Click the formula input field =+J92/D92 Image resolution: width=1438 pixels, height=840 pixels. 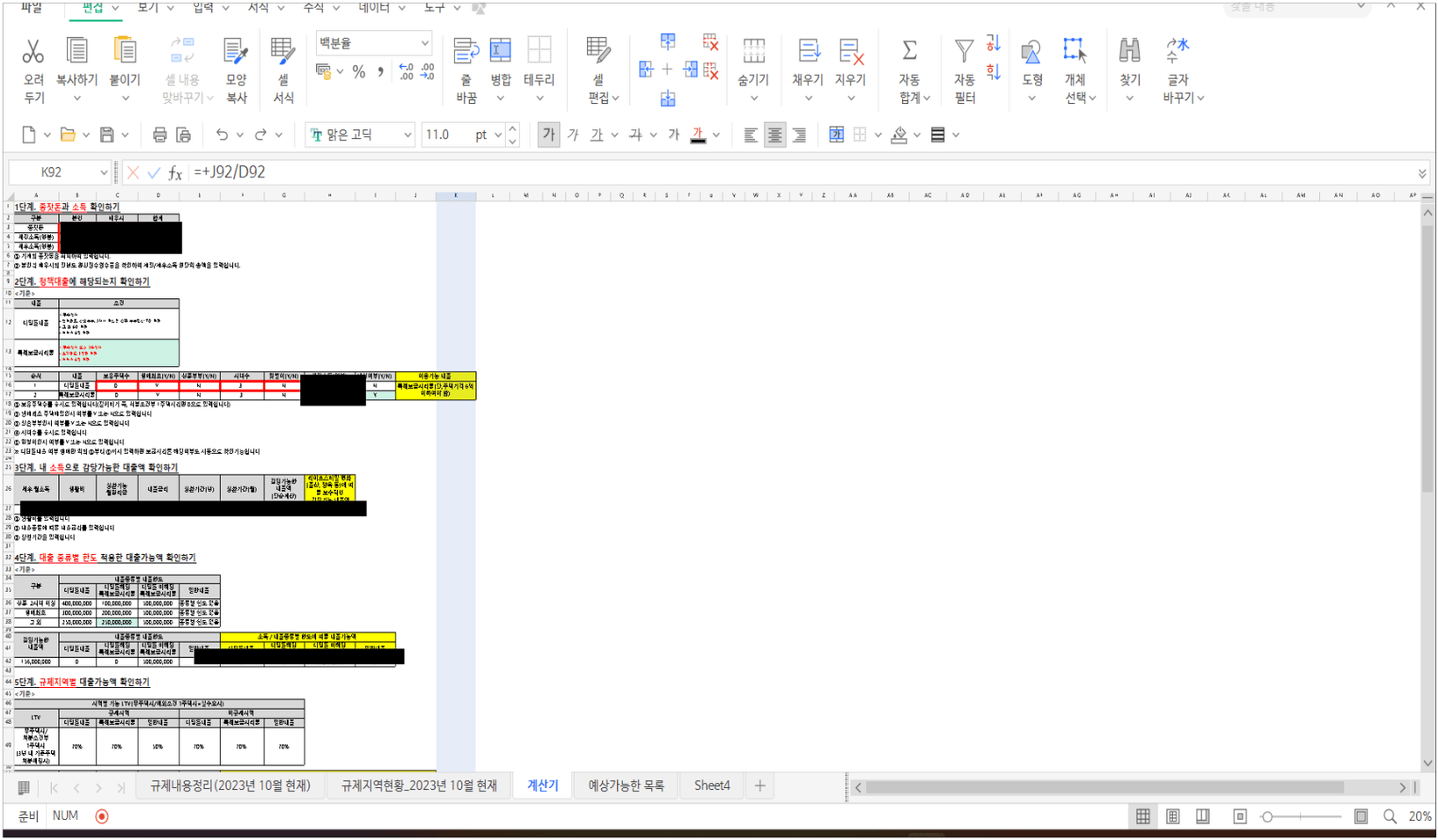[801, 172]
